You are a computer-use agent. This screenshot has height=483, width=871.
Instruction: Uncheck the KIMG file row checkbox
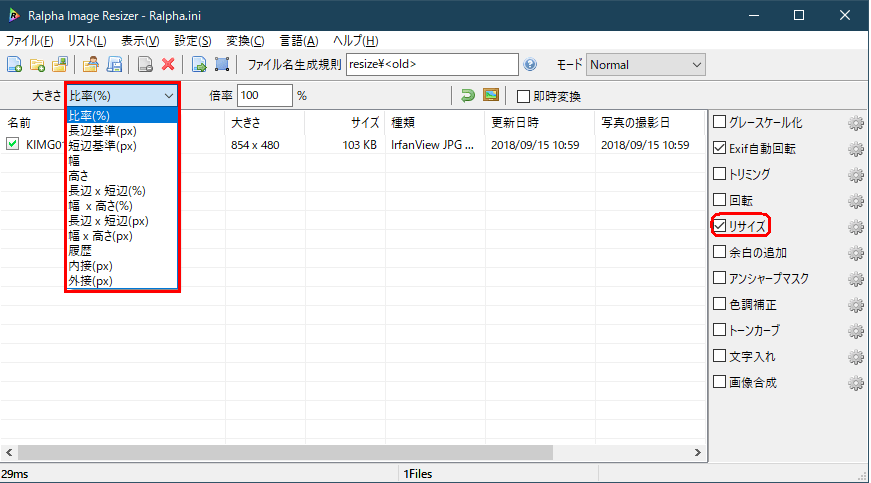(x=12, y=144)
